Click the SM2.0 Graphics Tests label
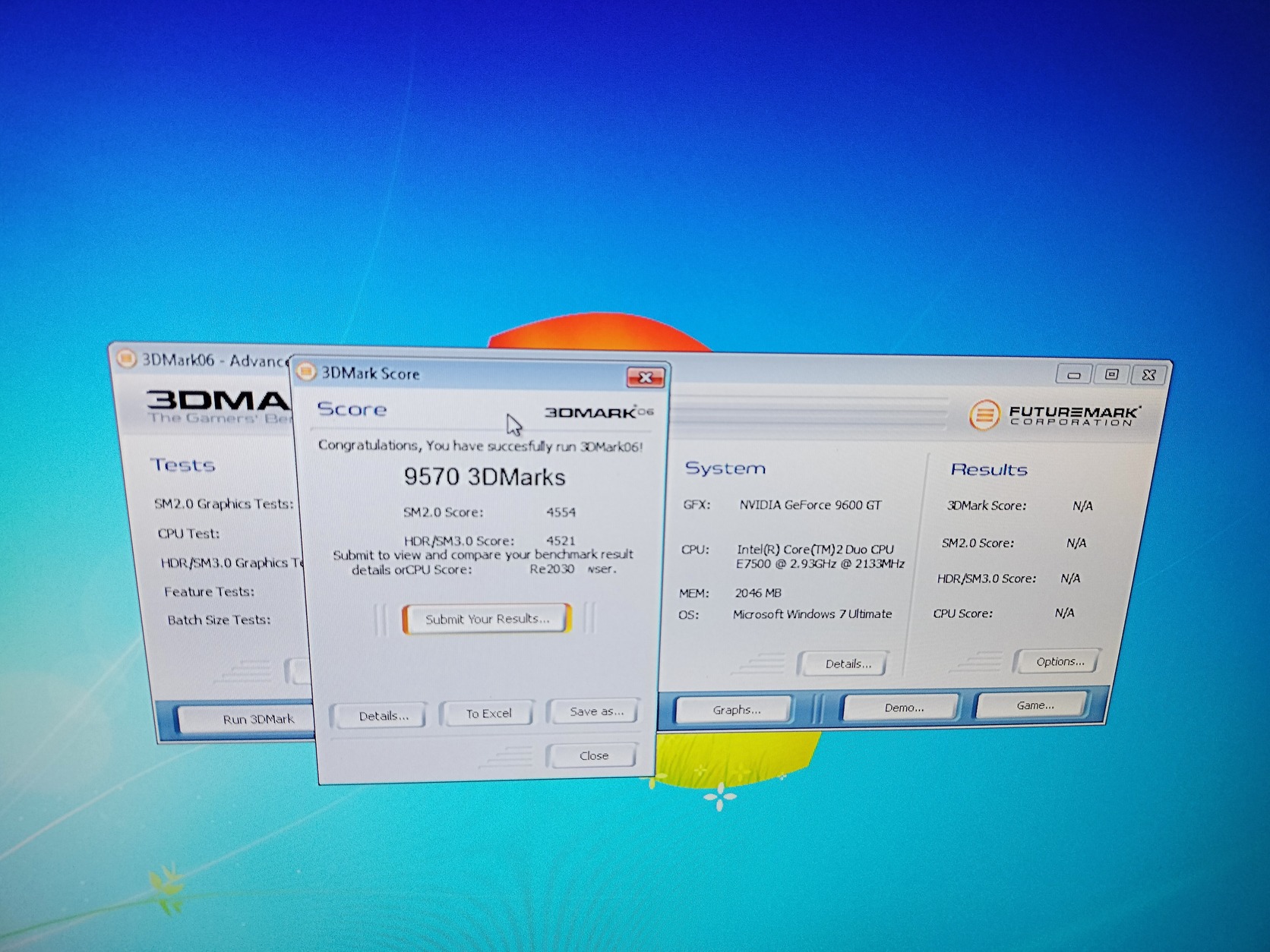Viewport: 1270px width, 952px height. pos(223,504)
